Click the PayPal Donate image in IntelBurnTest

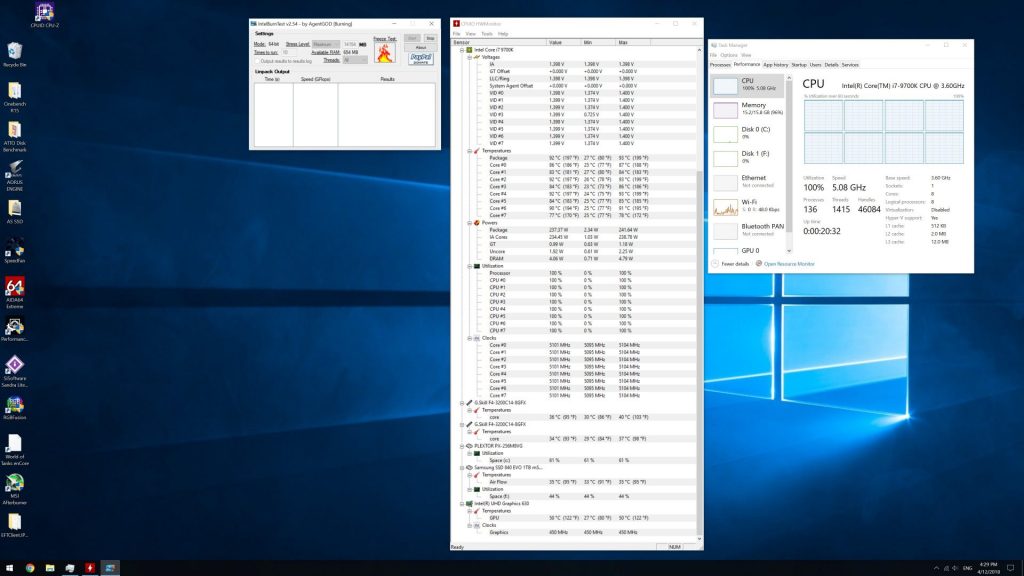coord(421,59)
